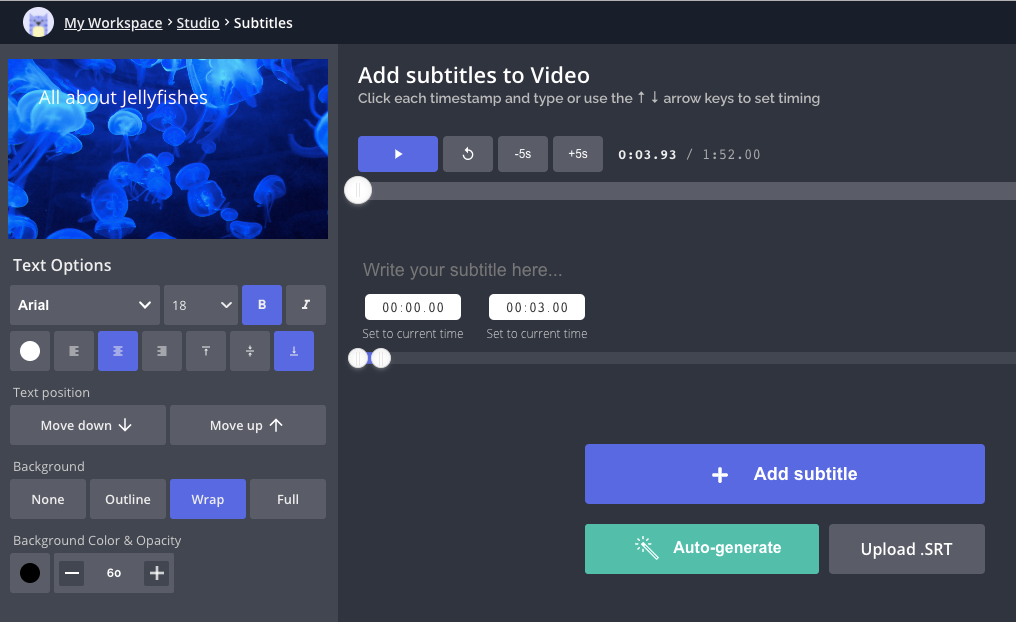The width and height of the screenshot is (1016, 622).
Task: Toggle bold off for subtitle text
Action: tap(261, 305)
